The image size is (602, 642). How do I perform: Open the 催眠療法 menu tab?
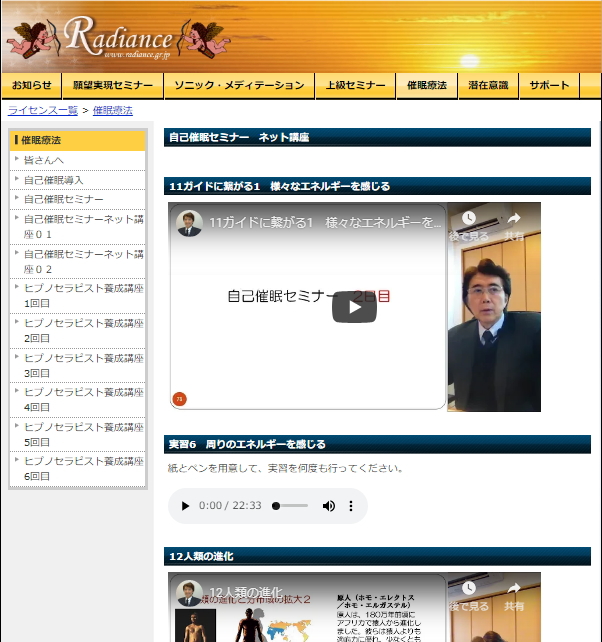pyautogui.click(x=427, y=86)
